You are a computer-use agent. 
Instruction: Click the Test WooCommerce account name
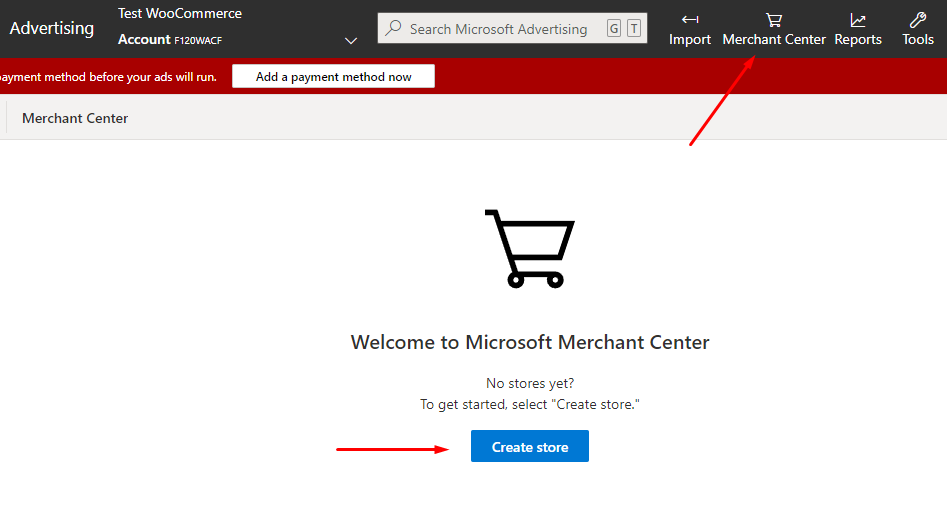point(180,13)
